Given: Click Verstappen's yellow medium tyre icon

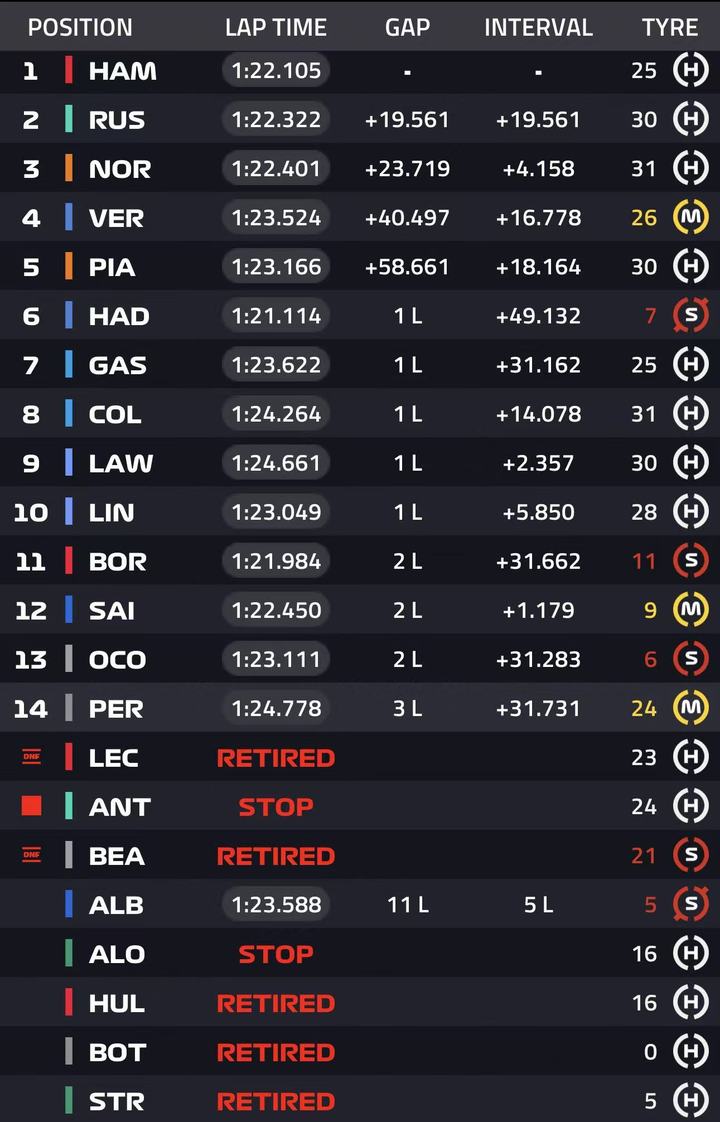Looking at the screenshot, I should click(x=691, y=218).
